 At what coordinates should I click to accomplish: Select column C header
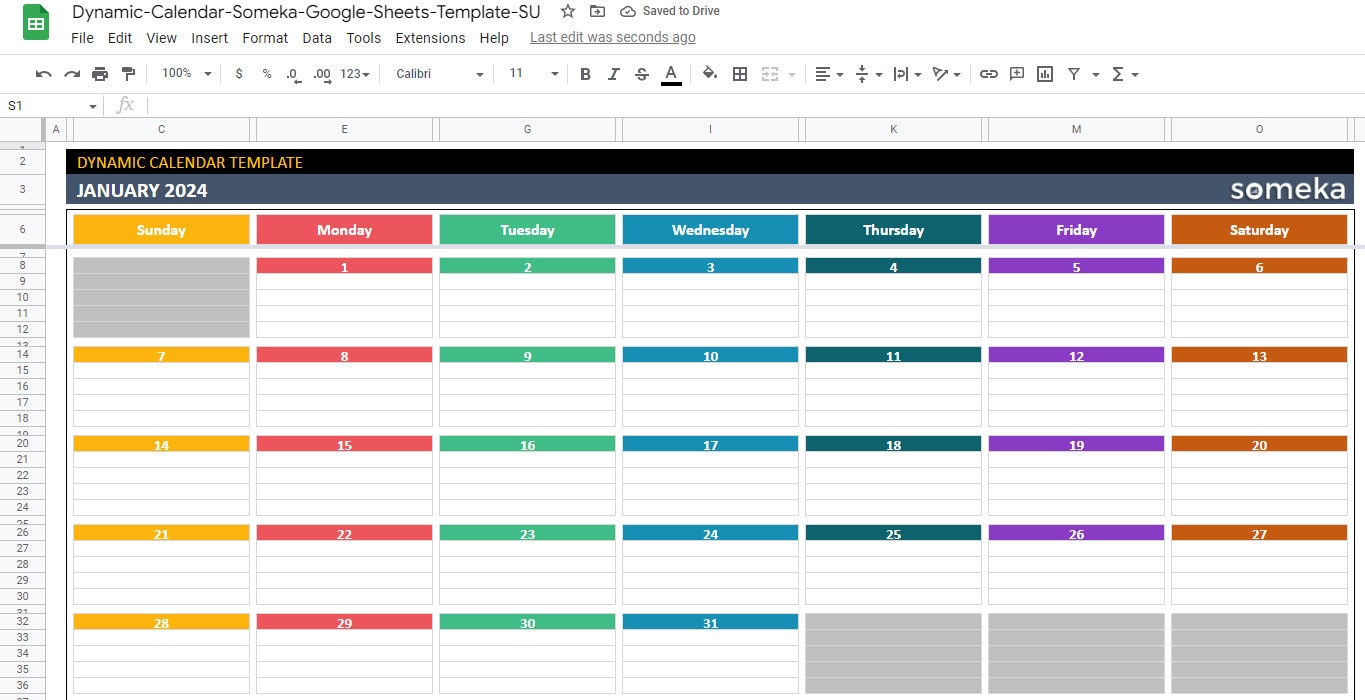tap(162, 129)
